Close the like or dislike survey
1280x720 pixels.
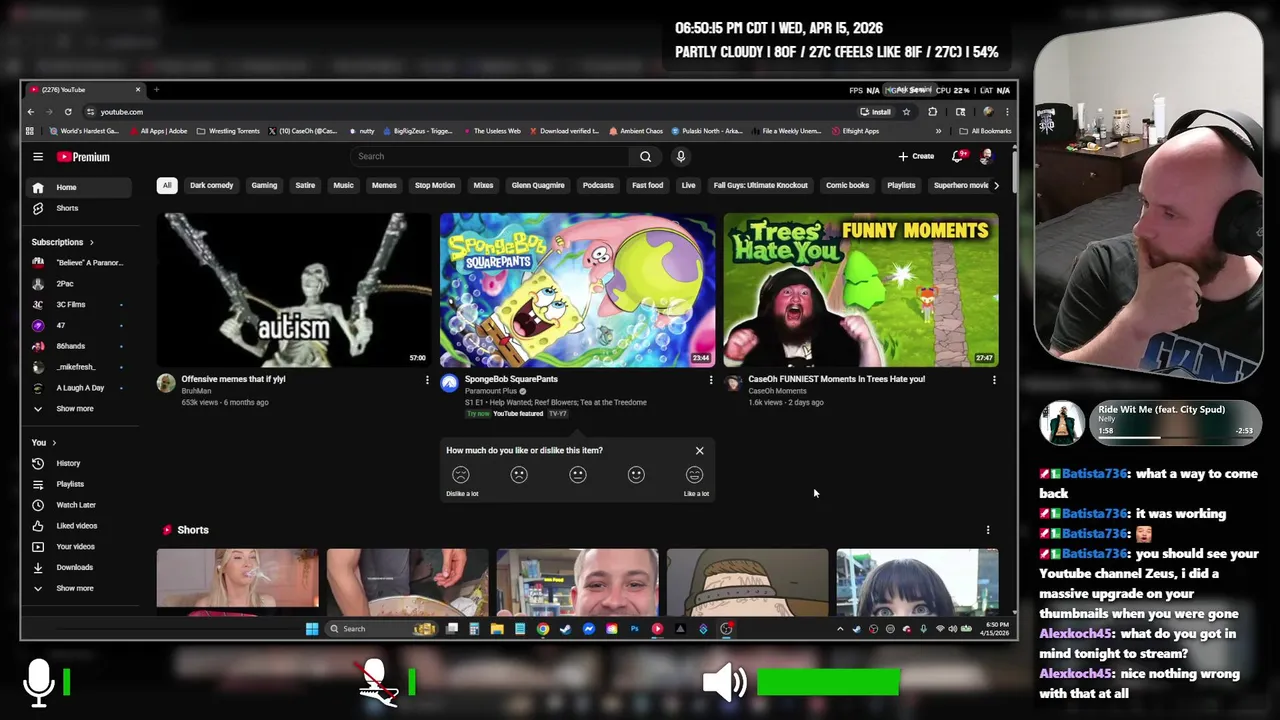coord(700,450)
